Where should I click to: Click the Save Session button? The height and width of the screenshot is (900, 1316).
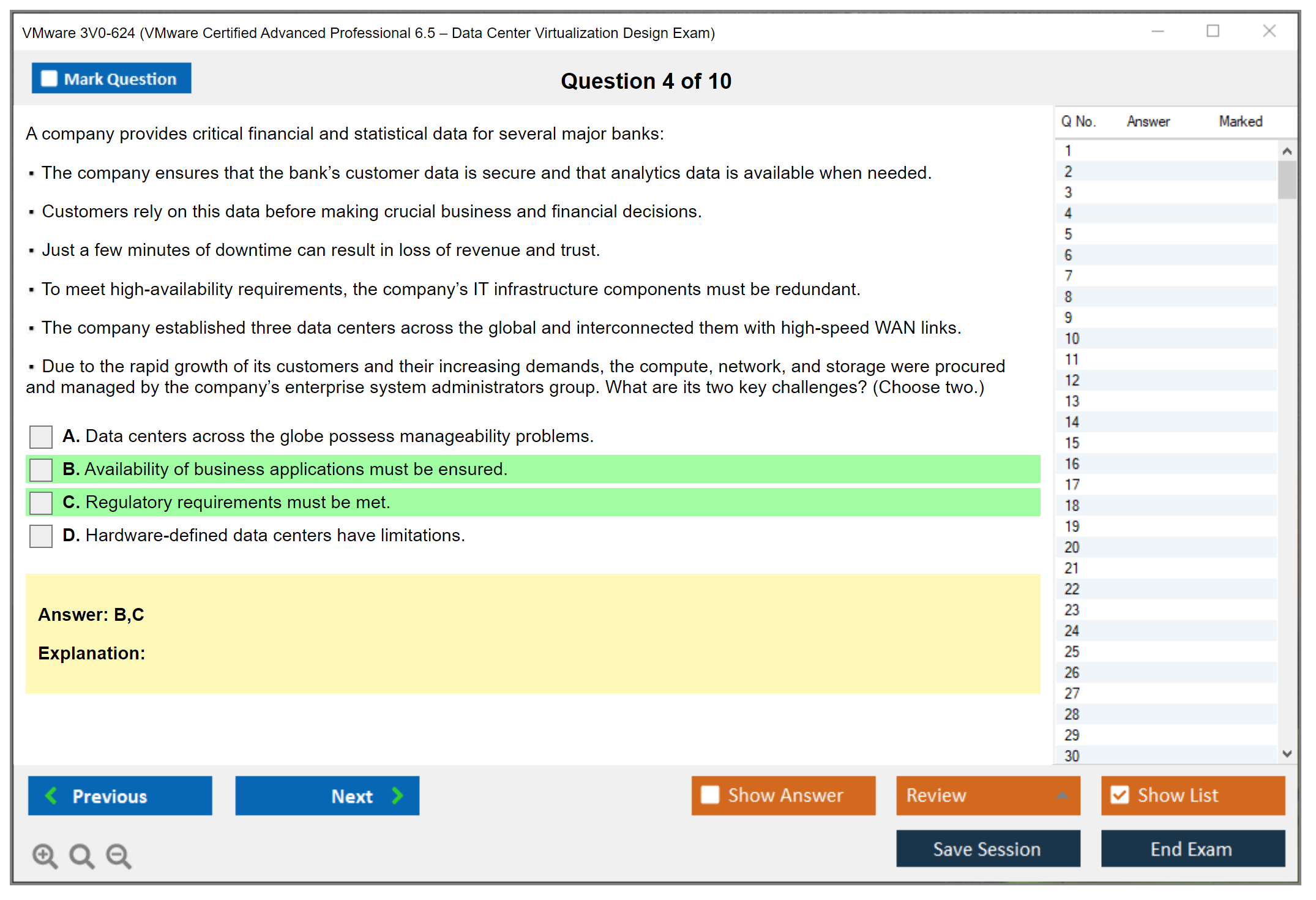[x=987, y=849]
